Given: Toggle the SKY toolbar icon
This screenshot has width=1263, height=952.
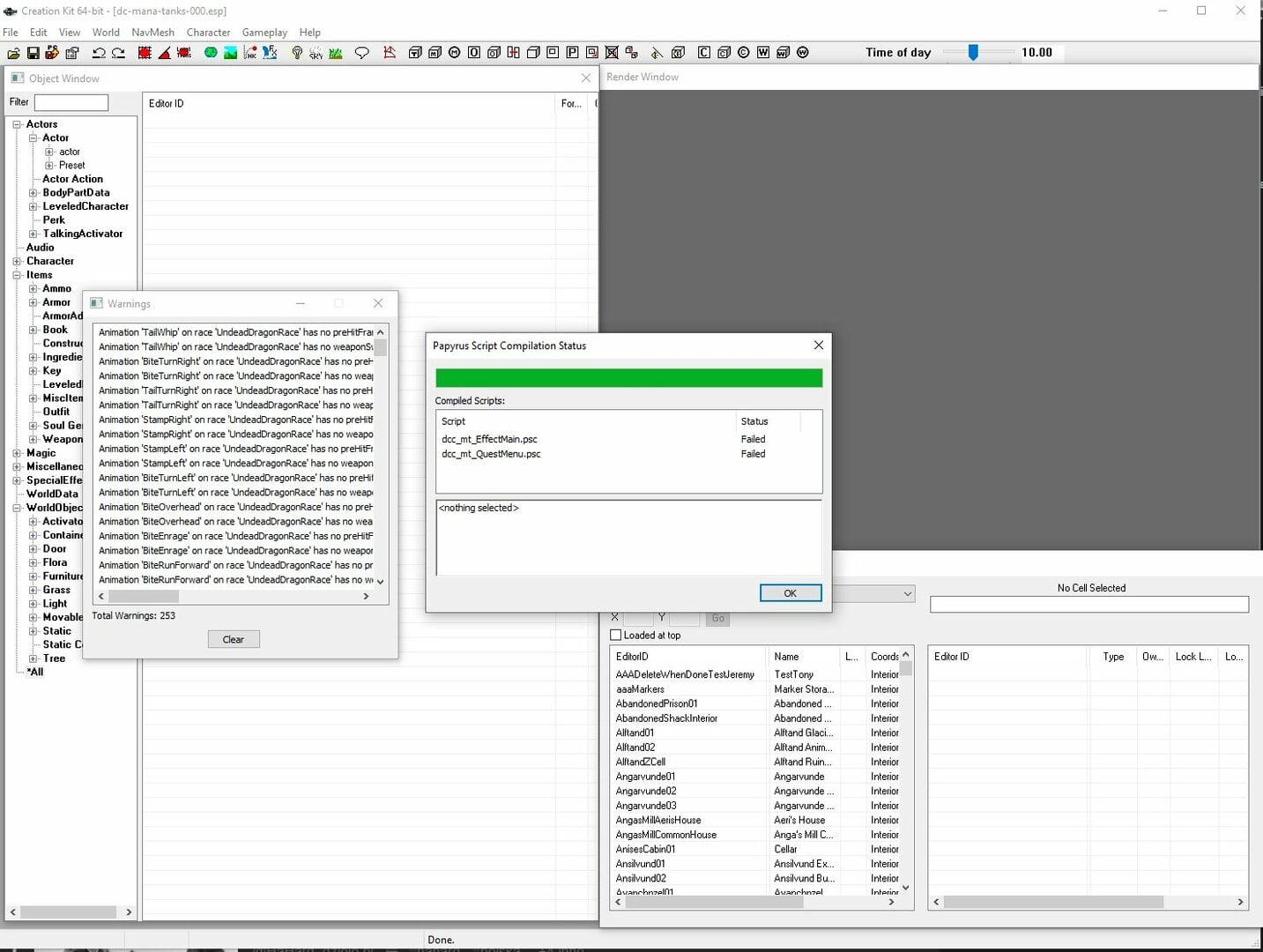Looking at the screenshot, I should click(x=316, y=53).
